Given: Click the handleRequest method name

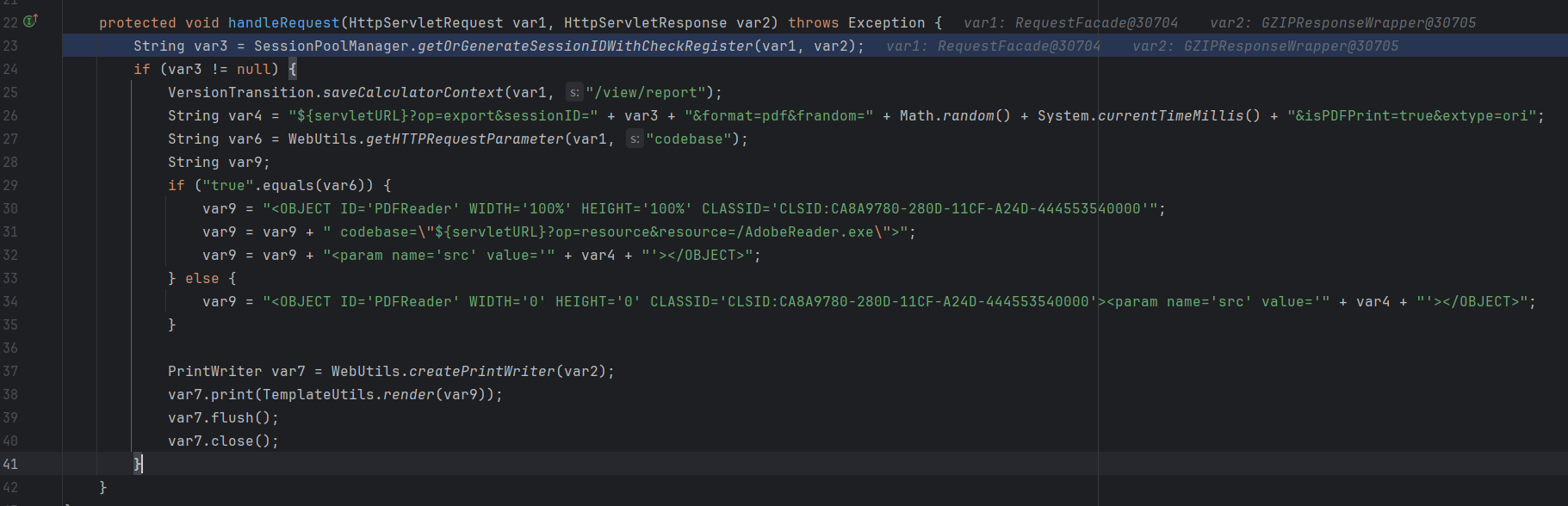Looking at the screenshot, I should [283, 23].
